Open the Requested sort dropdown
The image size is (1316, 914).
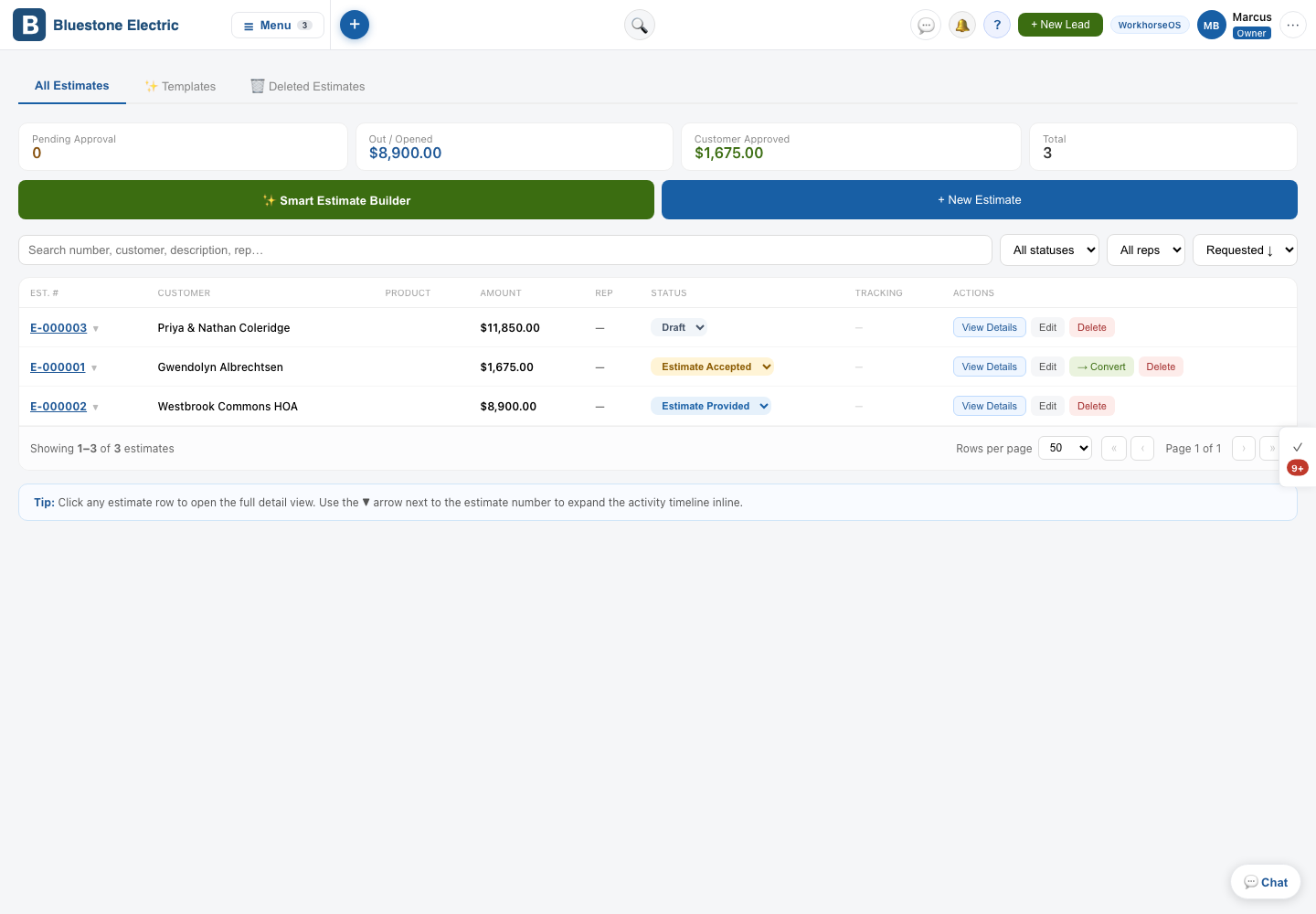point(1245,250)
